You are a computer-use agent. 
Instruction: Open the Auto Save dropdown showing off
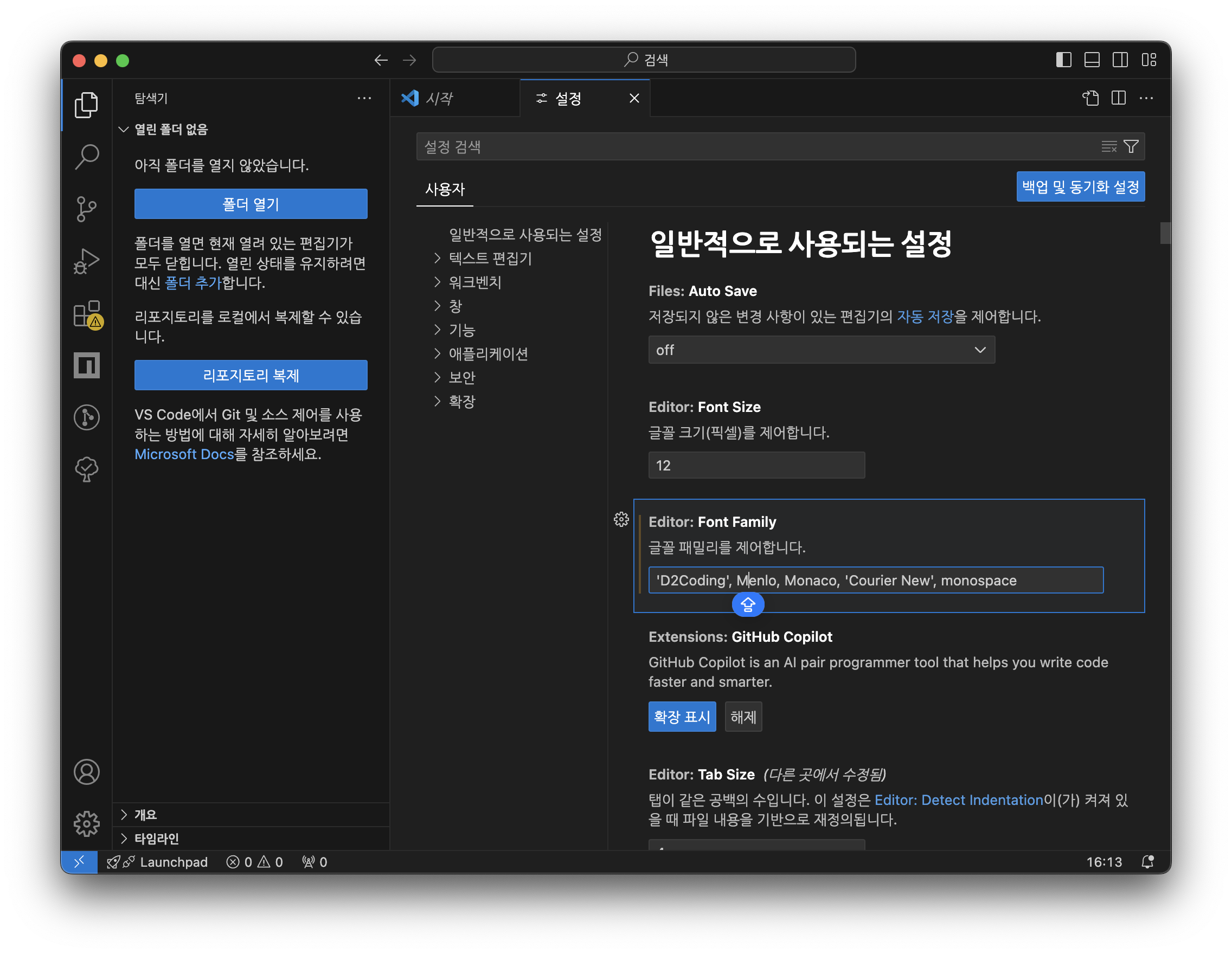[821, 350]
